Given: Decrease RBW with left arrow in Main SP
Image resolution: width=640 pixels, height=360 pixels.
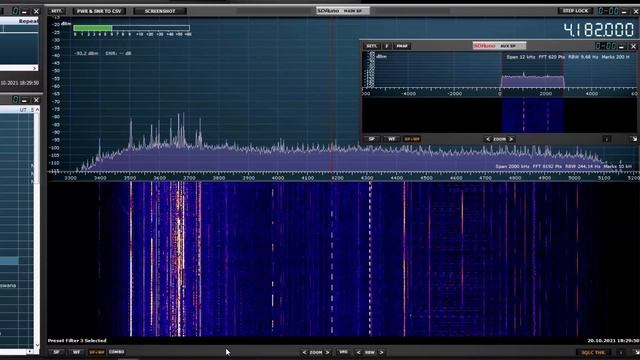Looking at the screenshot, I should 358,352.
